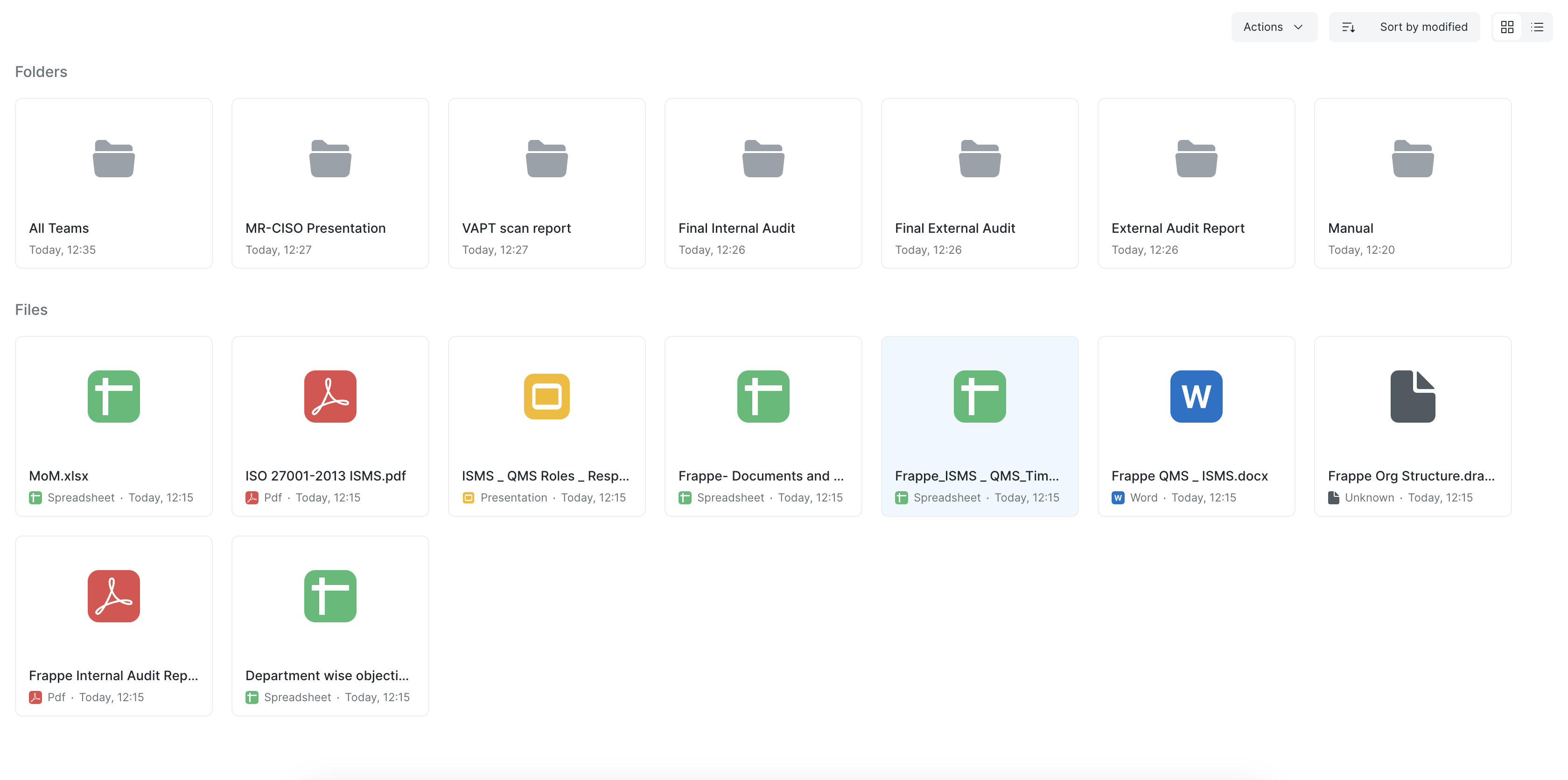This screenshot has width=1568, height=780.
Task: Click the PDF icon on ISO 27001-2013 ISMS.pdf
Action: (x=330, y=397)
